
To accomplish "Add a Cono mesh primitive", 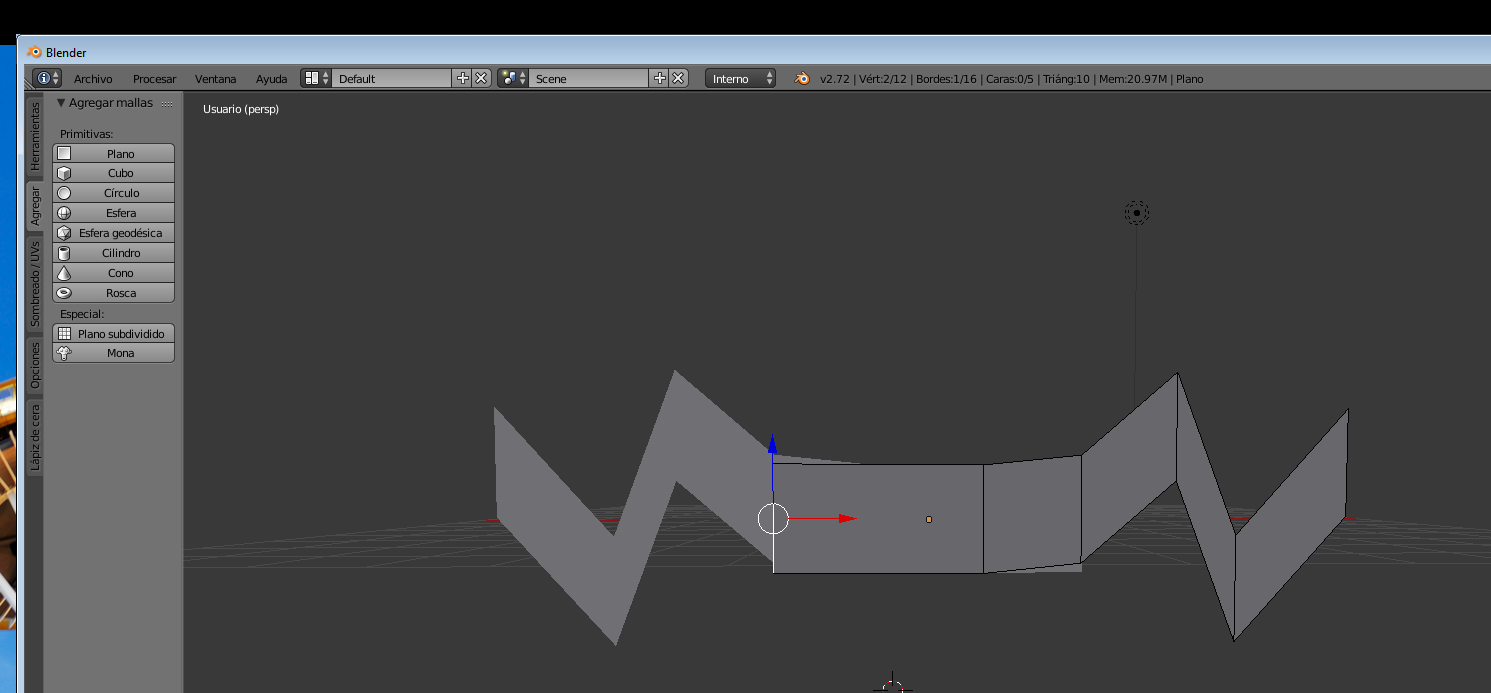I will click(113, 273).
